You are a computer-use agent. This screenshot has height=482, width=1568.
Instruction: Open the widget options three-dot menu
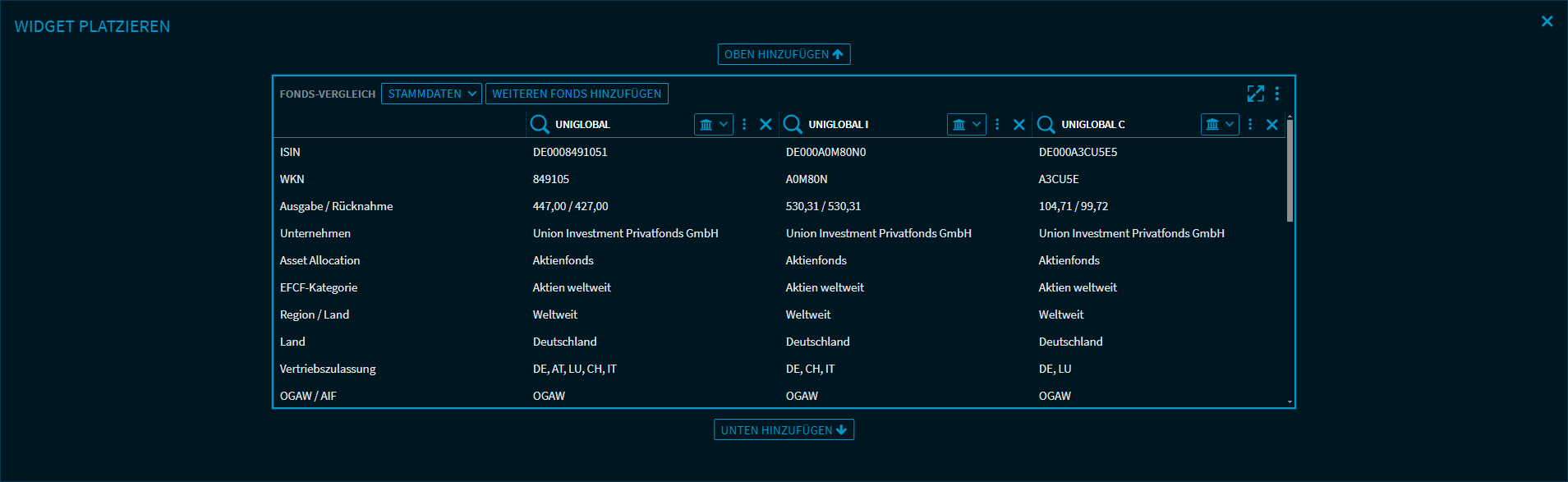[x=1277, y=94]
